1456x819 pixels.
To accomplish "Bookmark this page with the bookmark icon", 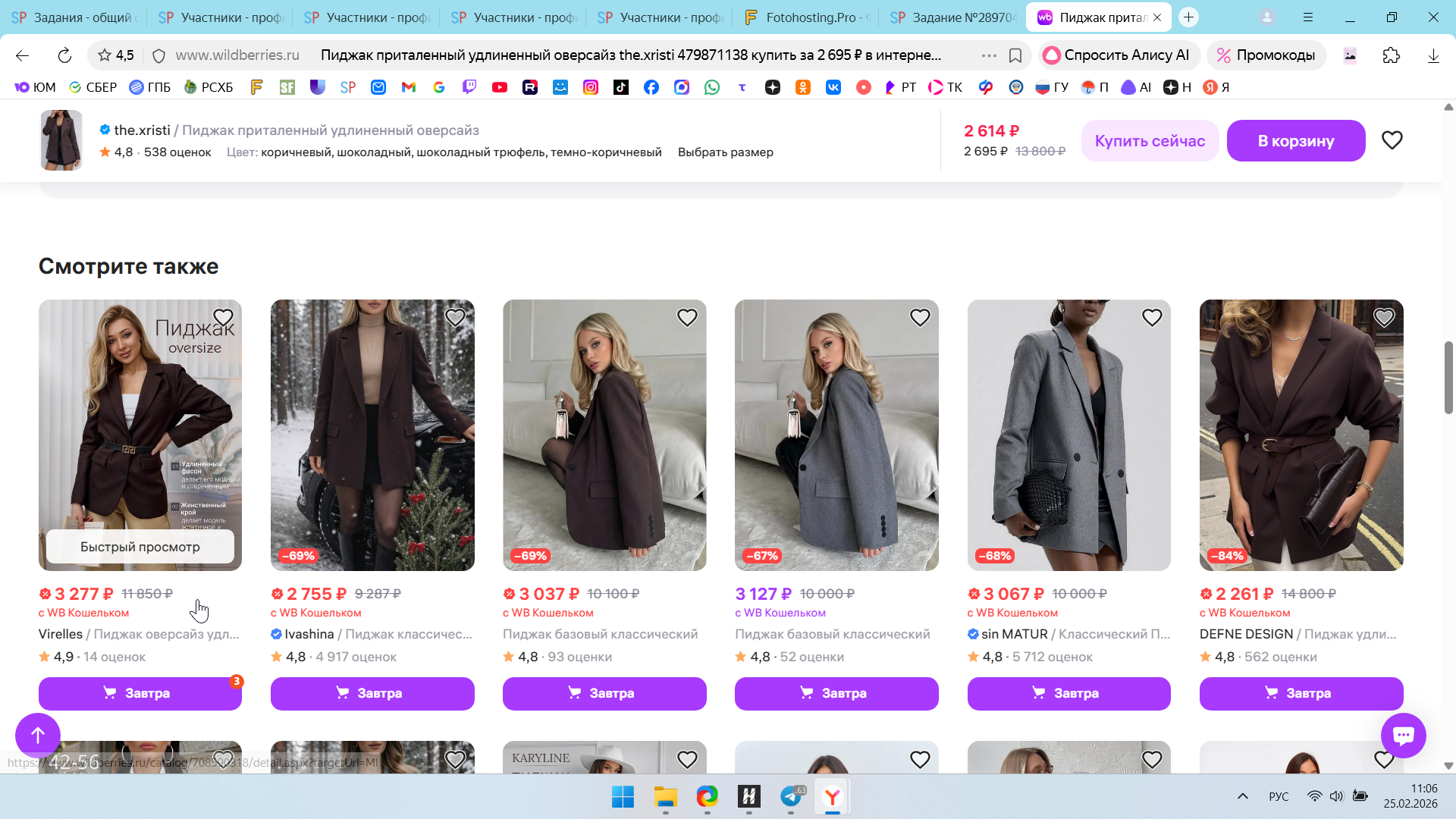I will tap(1015, 55).
